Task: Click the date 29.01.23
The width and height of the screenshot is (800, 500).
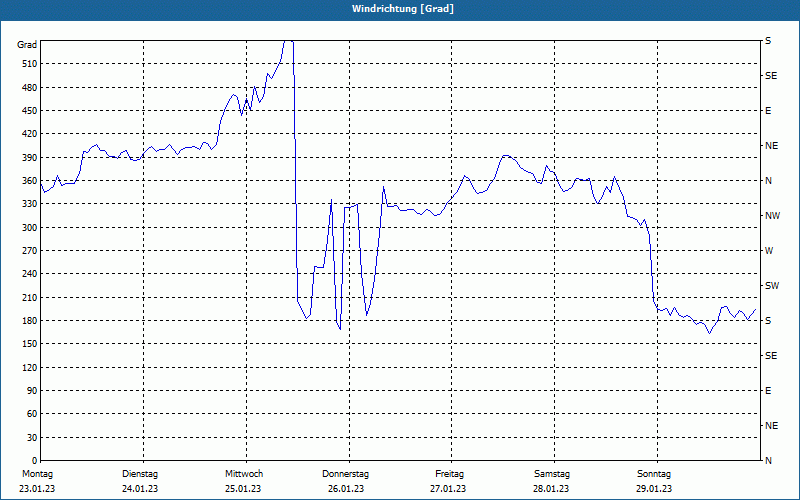Action: pos(654,489)
